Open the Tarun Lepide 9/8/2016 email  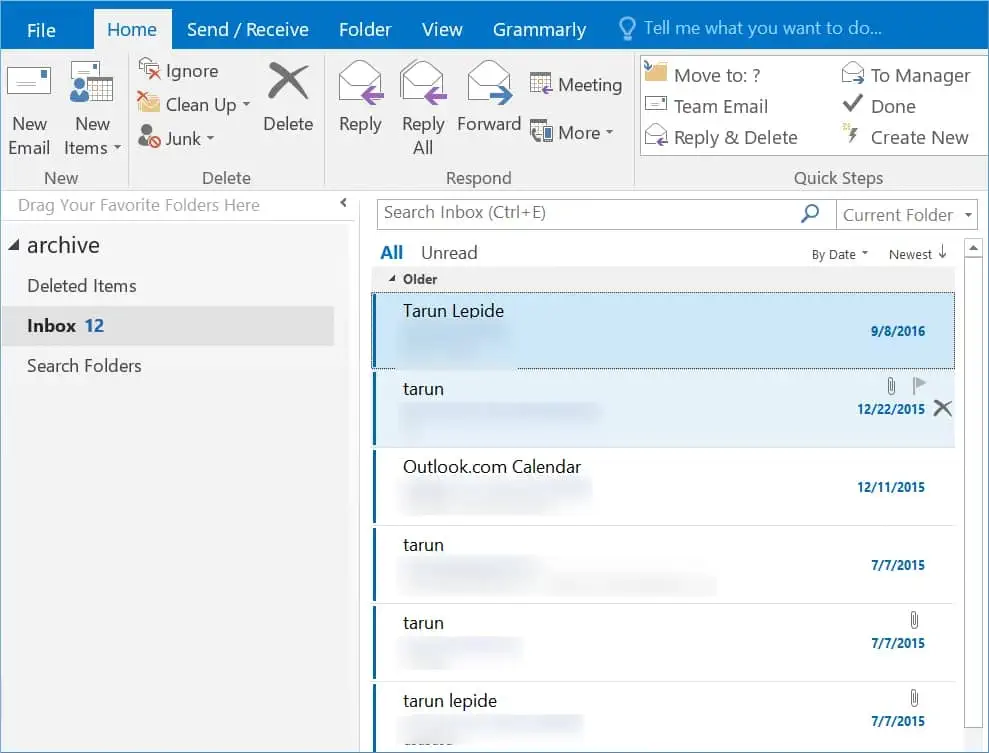(664, 330)
